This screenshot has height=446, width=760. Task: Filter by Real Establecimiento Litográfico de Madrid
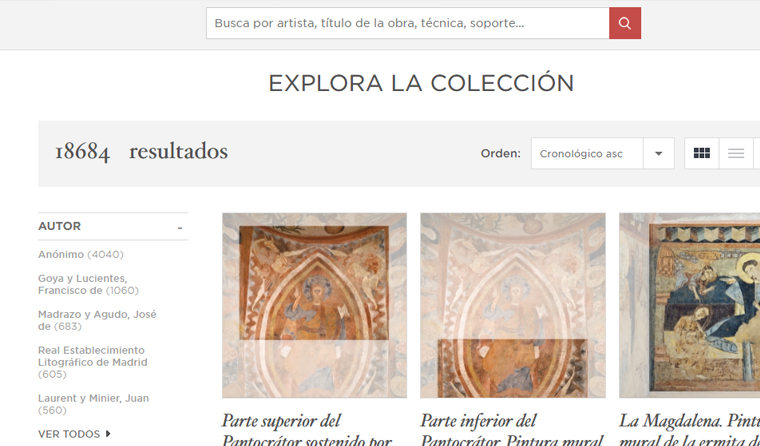tap(93, 362)
